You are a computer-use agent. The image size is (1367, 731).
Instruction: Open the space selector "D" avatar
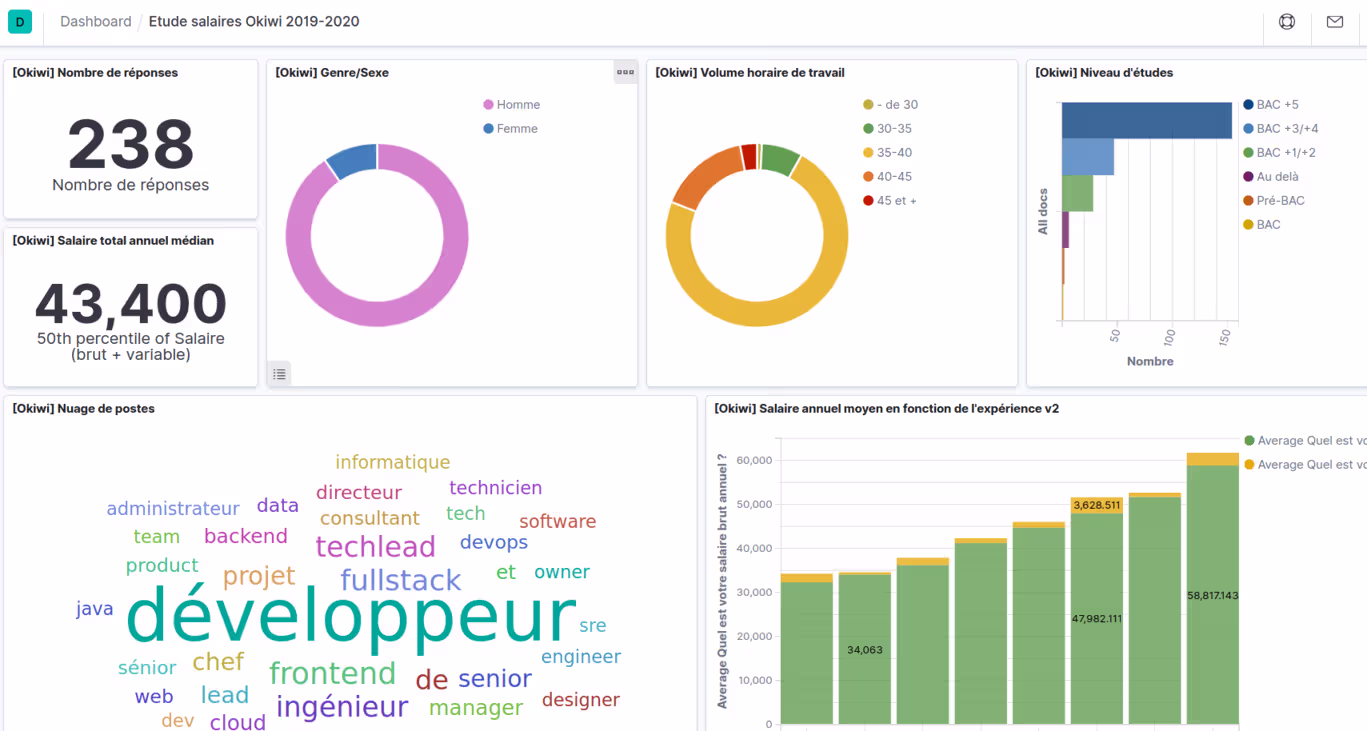pyautogui.click(x=20, y=21)
